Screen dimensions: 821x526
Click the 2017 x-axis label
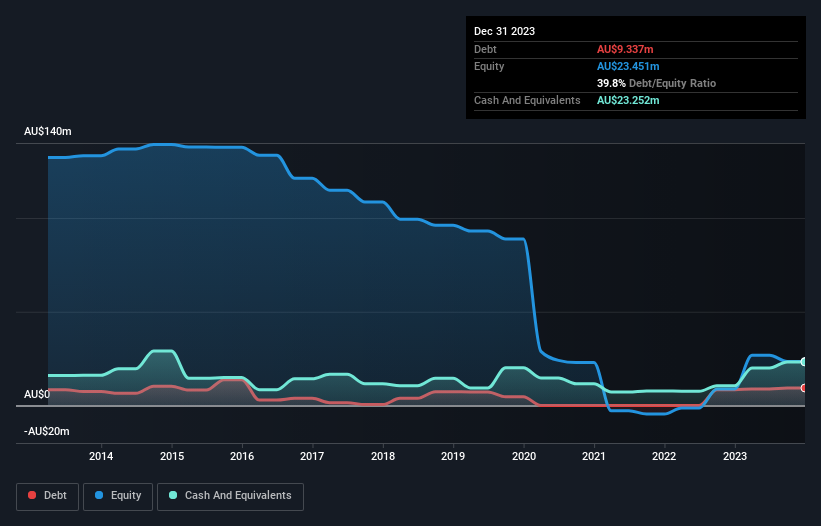point(312,456)
